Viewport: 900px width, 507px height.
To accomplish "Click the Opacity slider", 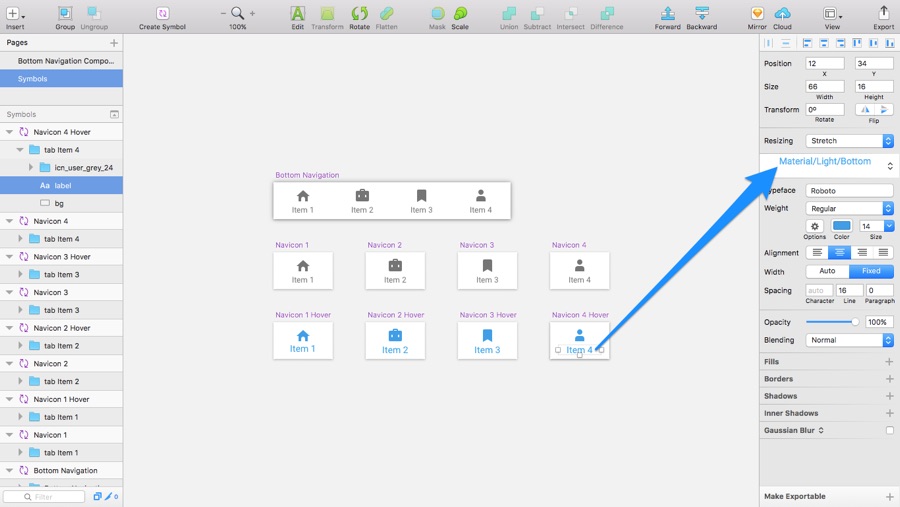I will coord(832,322).
